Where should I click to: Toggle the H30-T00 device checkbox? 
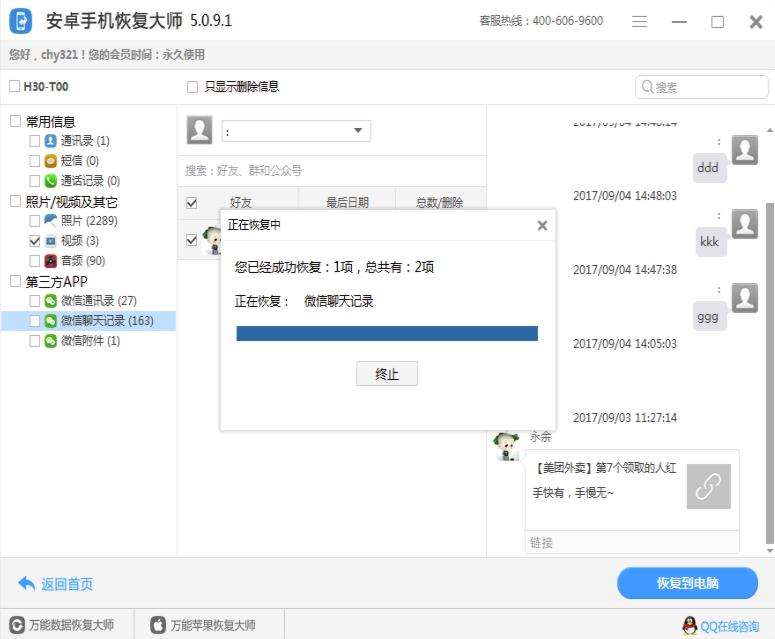click(15, 86)
